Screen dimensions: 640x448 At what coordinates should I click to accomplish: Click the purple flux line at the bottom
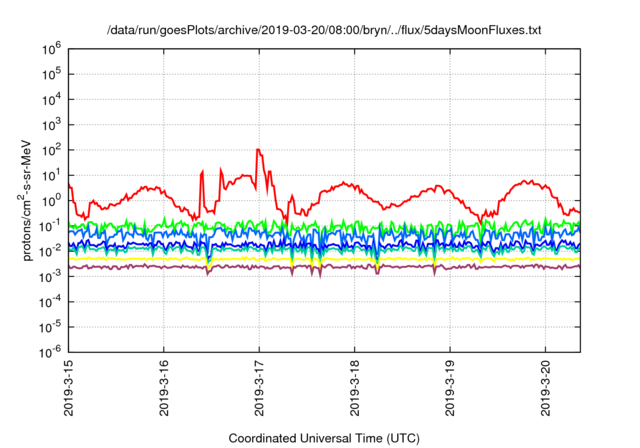(x=324, y=267)
